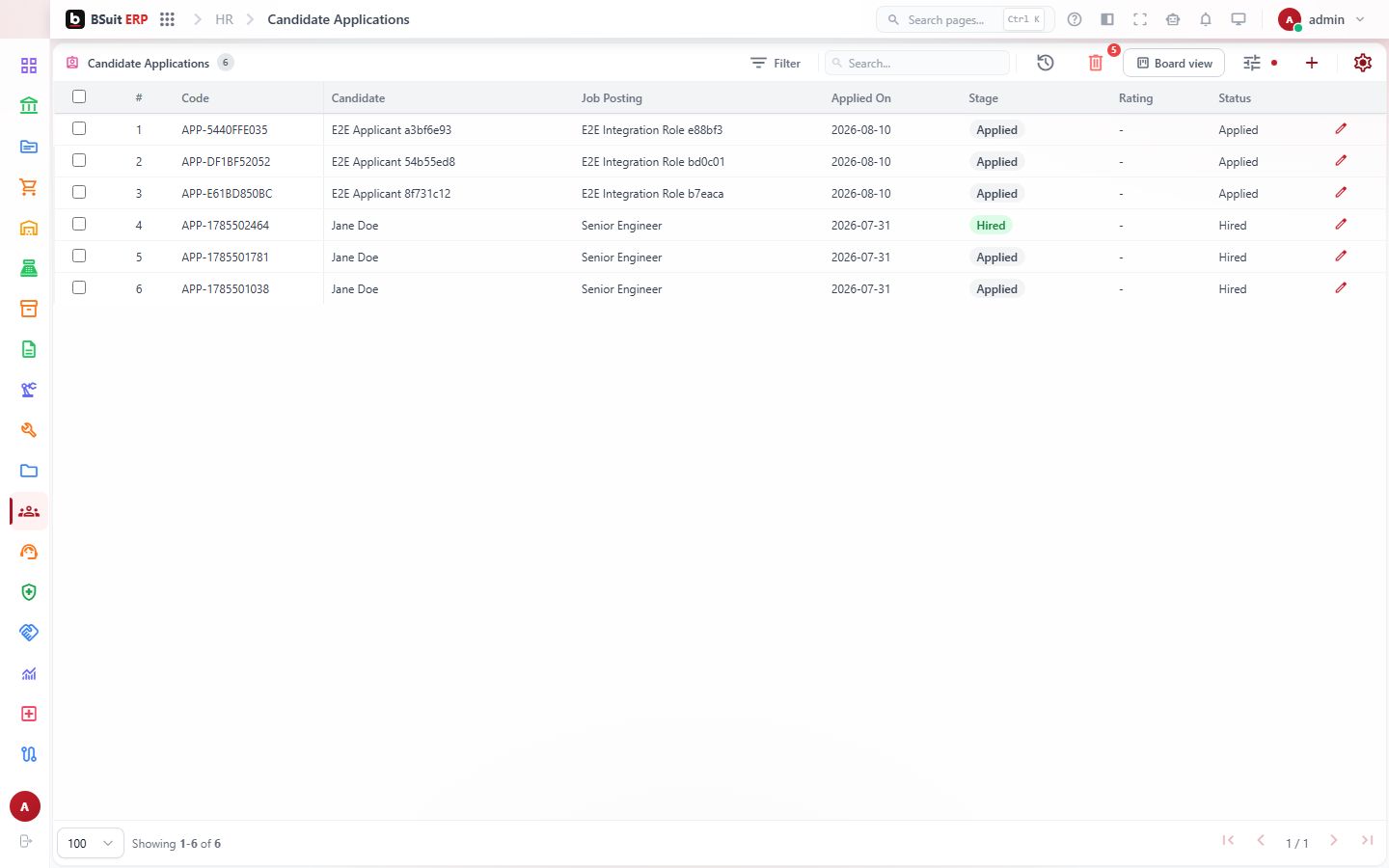Open the page size 100 dropdown
The width and height of the screenshot is (1389, 868).
click(91, 843)
